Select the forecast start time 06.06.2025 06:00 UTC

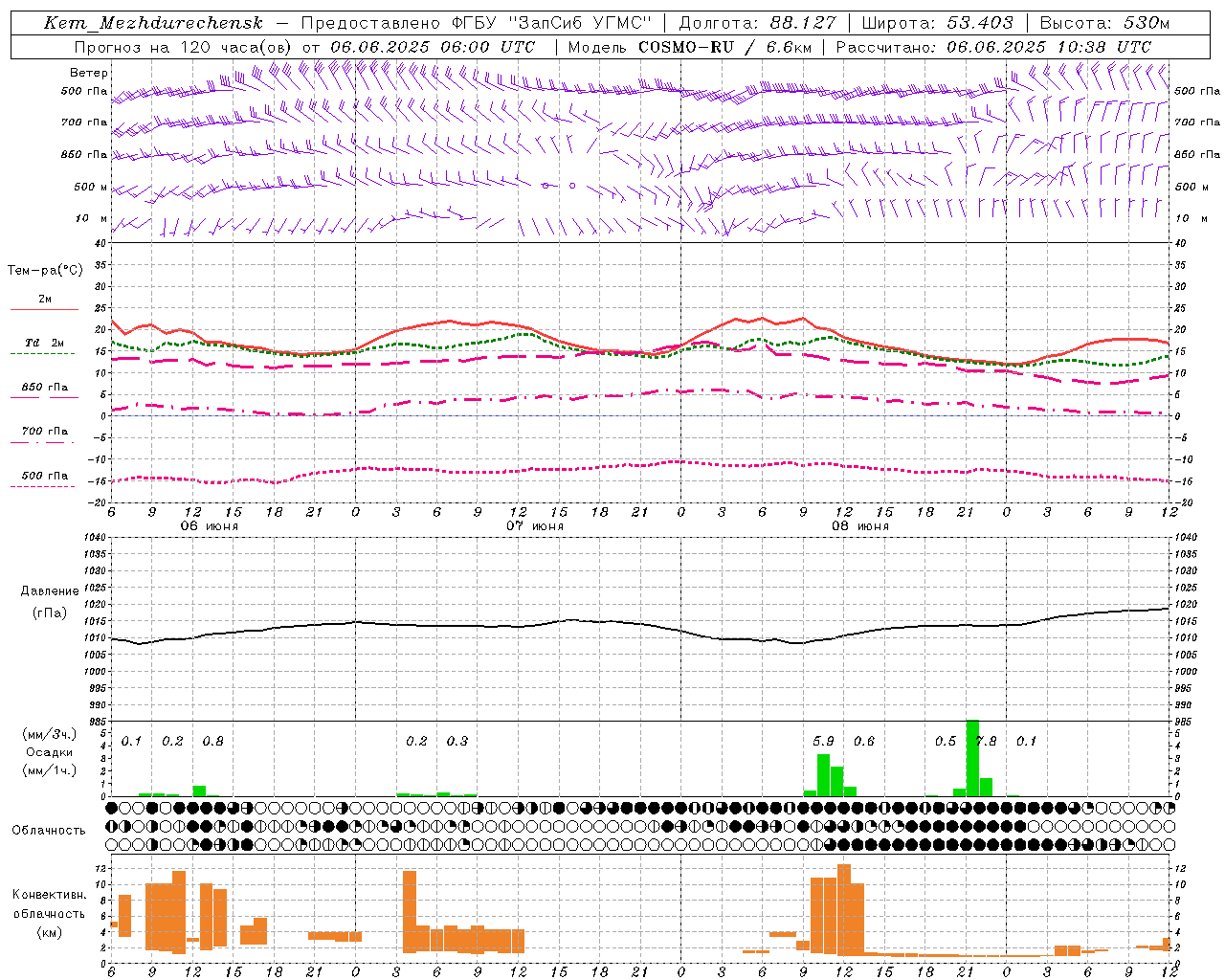pos(432,47)
